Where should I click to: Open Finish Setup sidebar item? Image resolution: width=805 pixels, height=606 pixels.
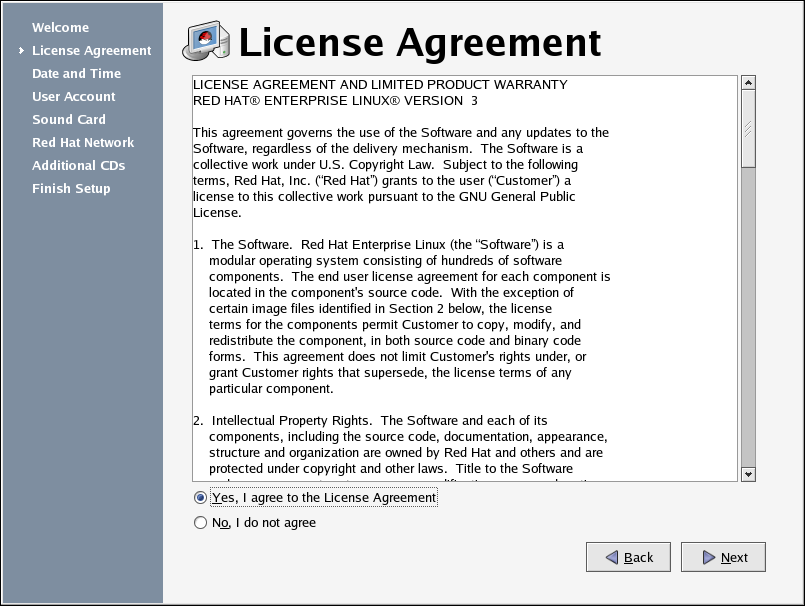pos(71,189)
